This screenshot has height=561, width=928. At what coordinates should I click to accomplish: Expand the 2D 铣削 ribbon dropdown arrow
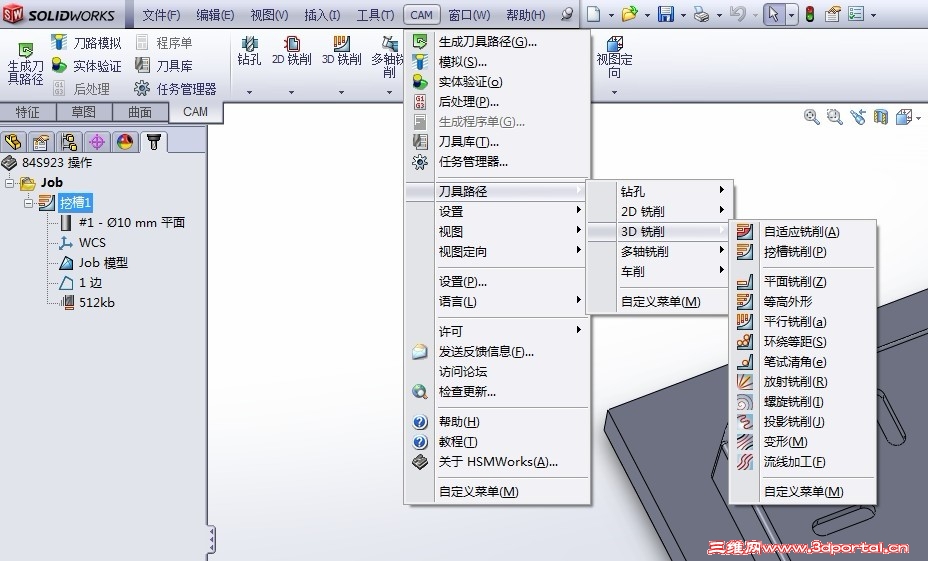[x=291, y=92]
